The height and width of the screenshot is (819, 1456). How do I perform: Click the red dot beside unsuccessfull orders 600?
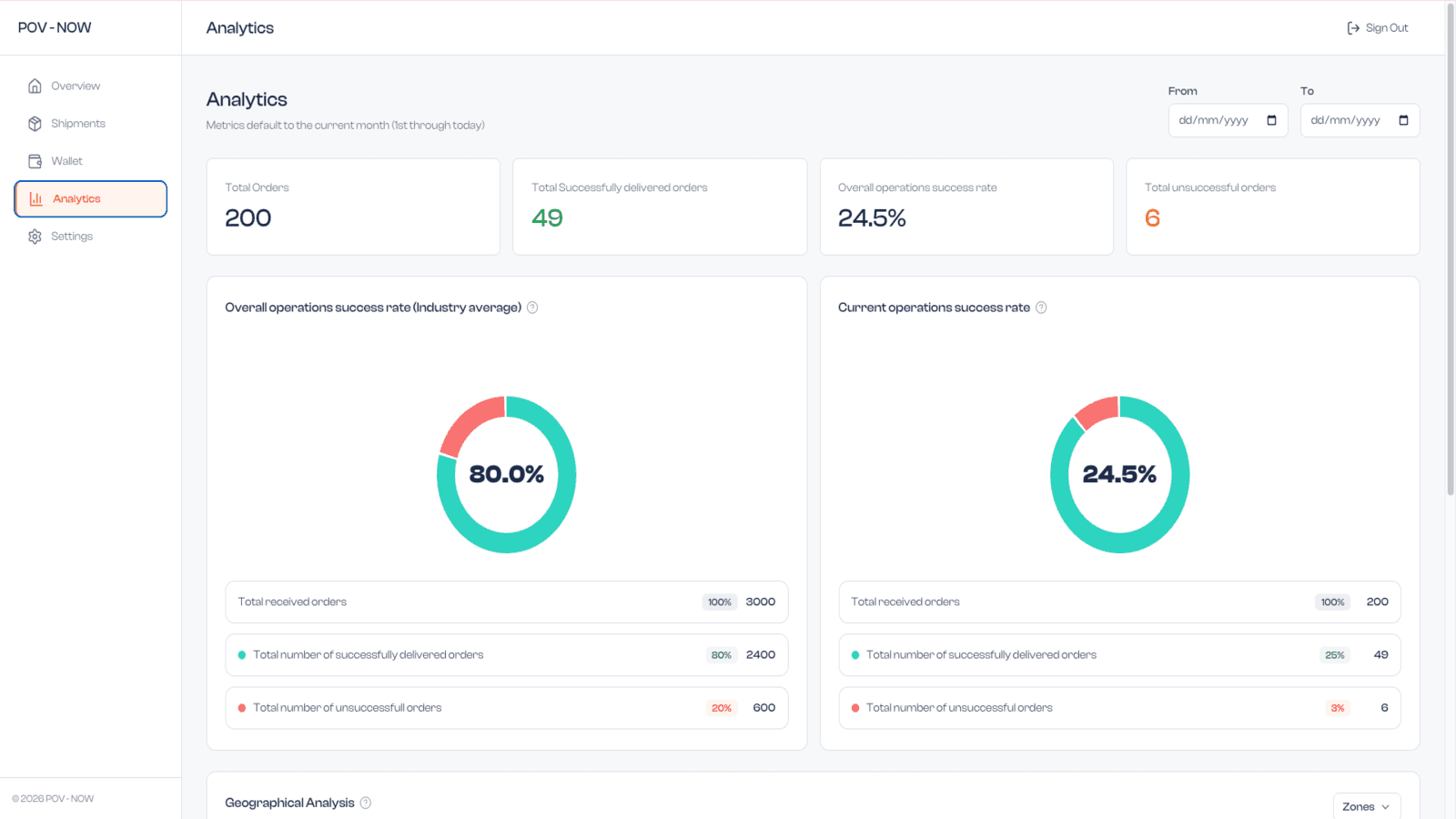(242, 708)
